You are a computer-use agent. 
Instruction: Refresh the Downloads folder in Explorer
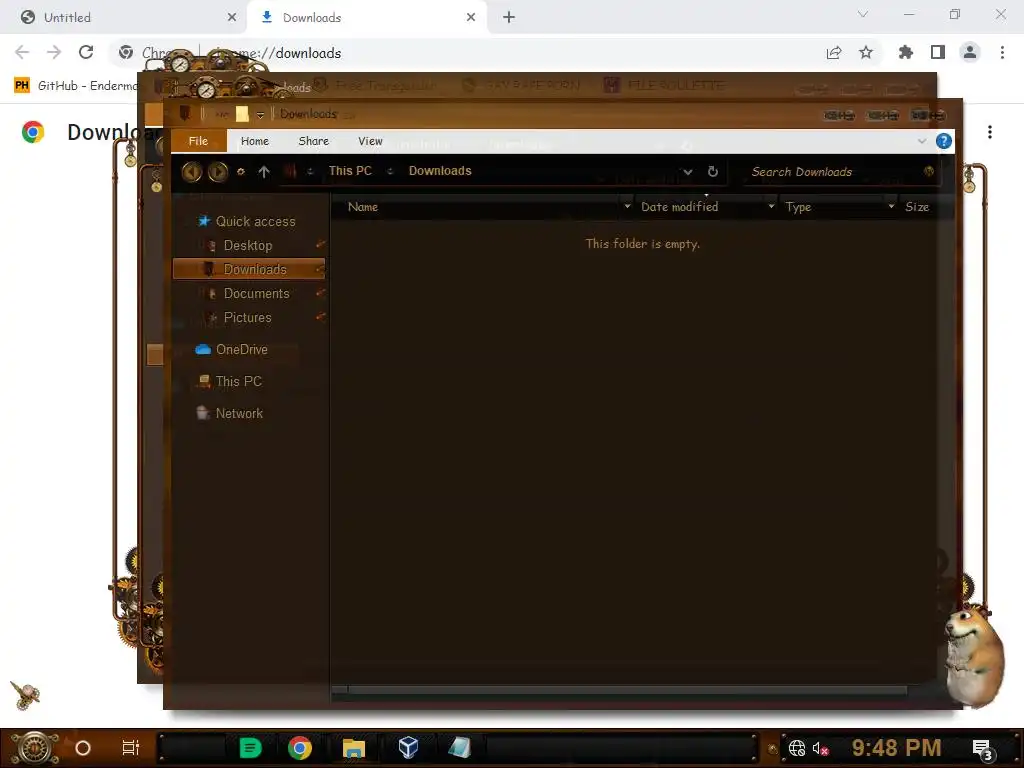[712, 172]
